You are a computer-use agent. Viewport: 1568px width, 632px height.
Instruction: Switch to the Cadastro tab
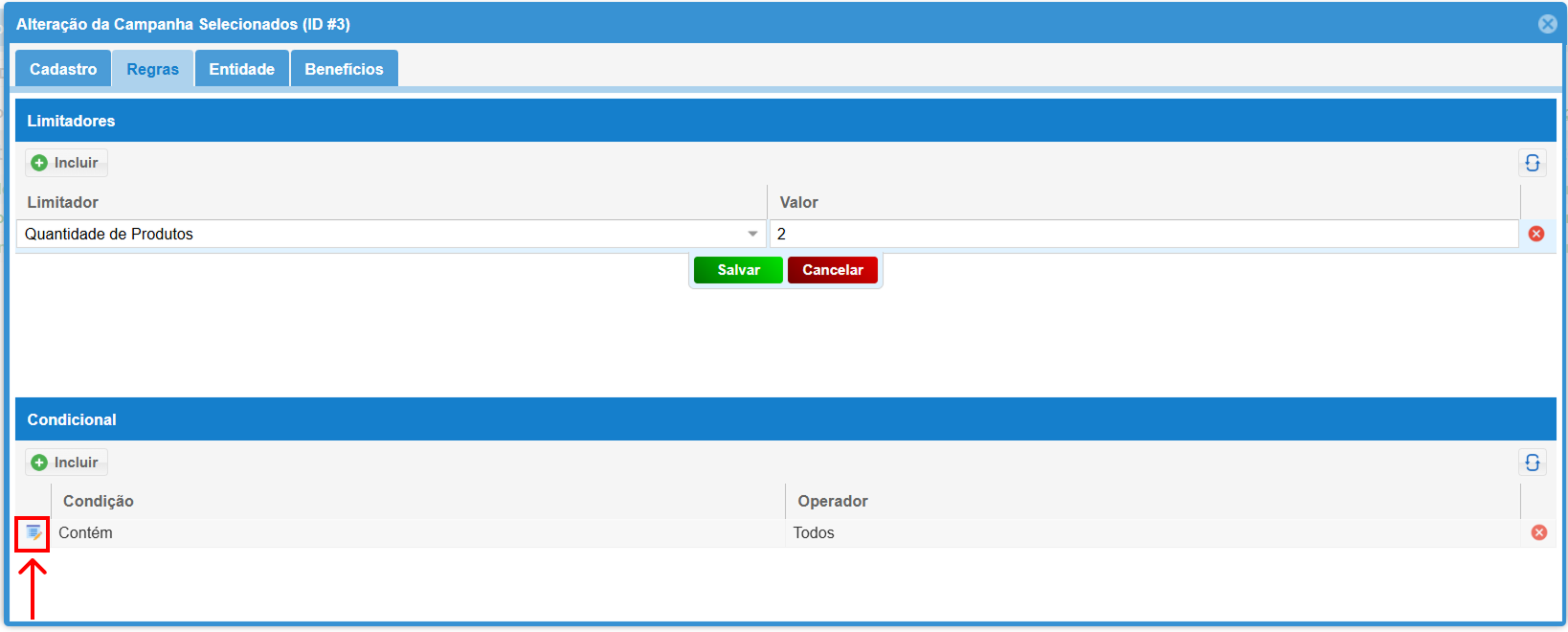click(63, 69)
